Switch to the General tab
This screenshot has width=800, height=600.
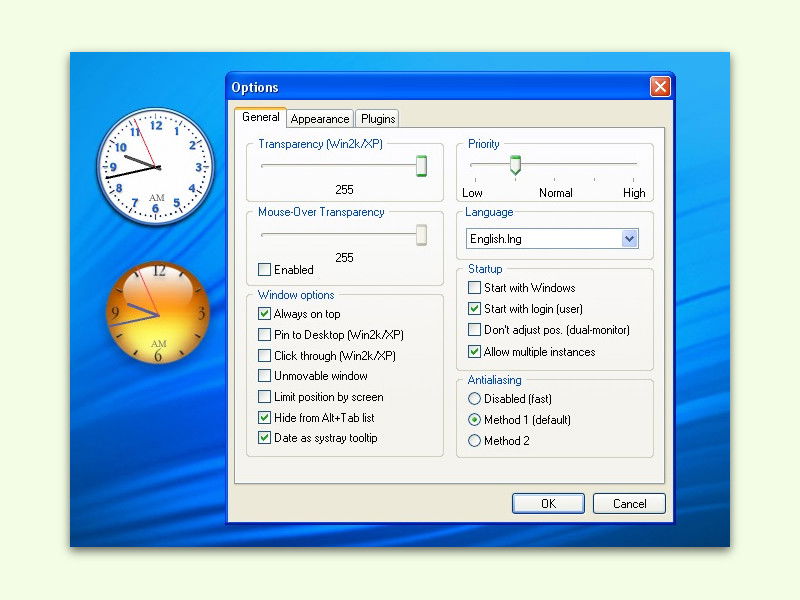pyautogui.click(x=261, y=117)
